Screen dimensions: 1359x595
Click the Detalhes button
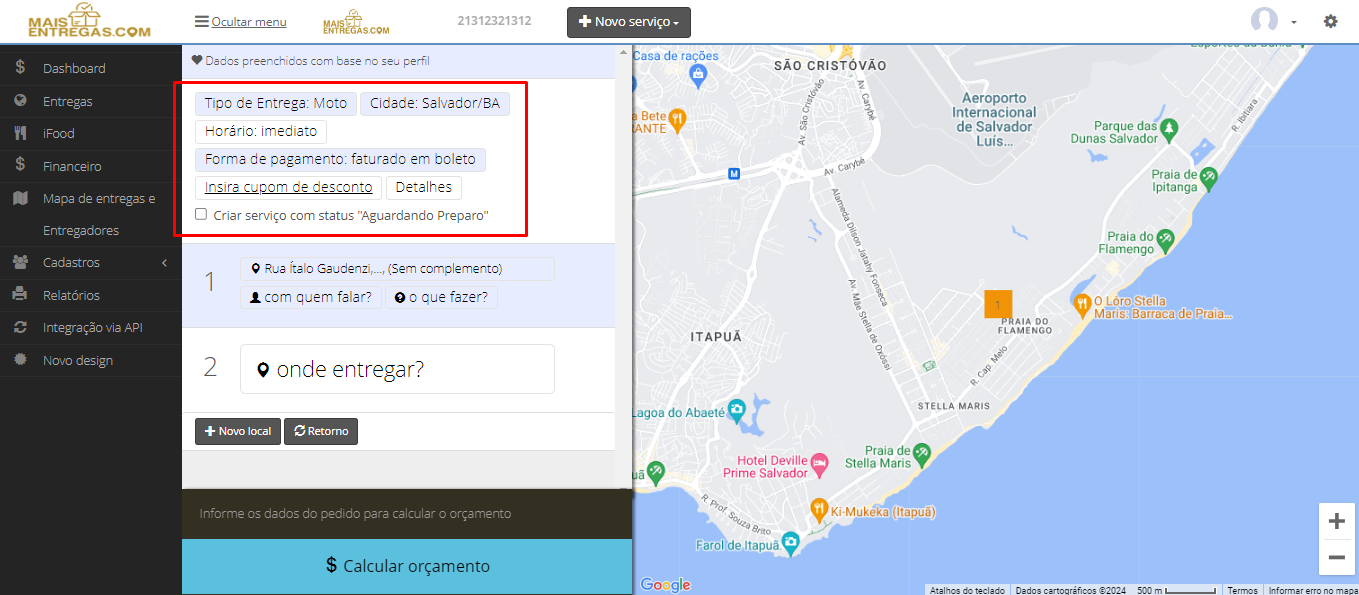(424, 187)
